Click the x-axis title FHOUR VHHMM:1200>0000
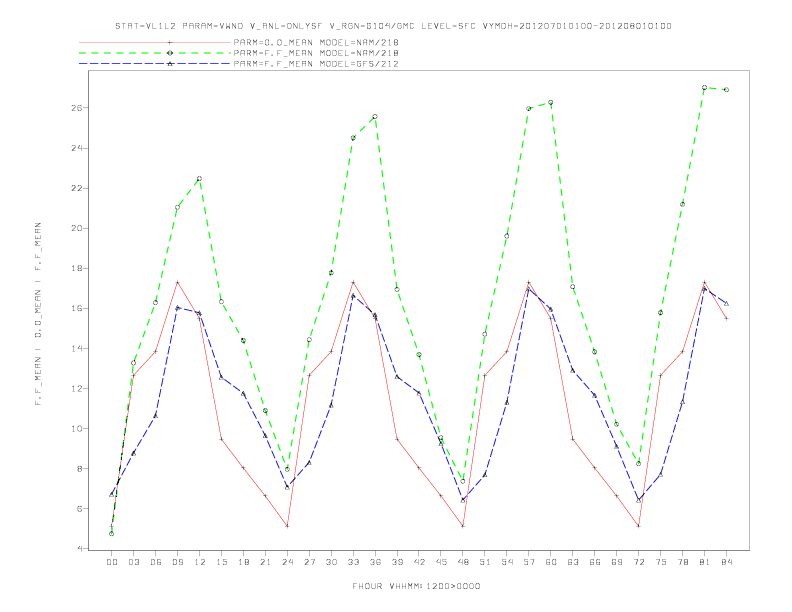This screenshot has width=792, height=612. pyautogui.click(x=416, y=586)
